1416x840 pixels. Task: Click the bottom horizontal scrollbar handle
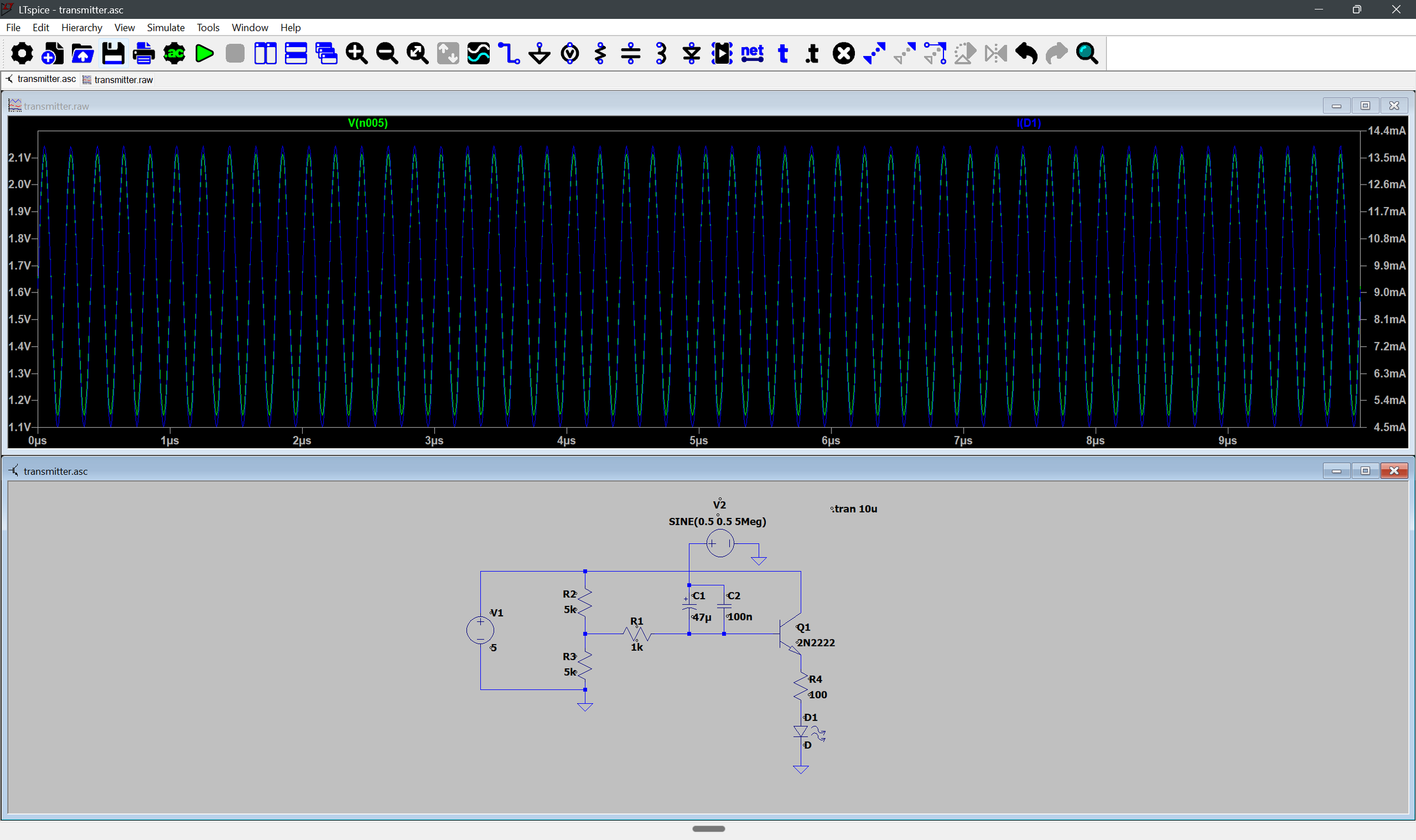coord(709,829)
